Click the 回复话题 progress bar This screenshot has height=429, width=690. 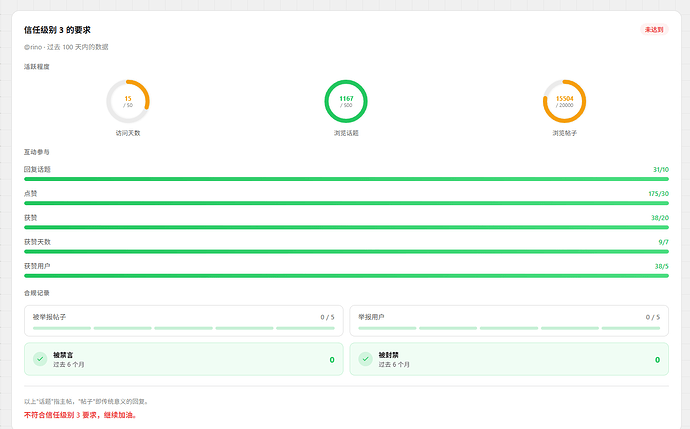[x=346, y=179]
